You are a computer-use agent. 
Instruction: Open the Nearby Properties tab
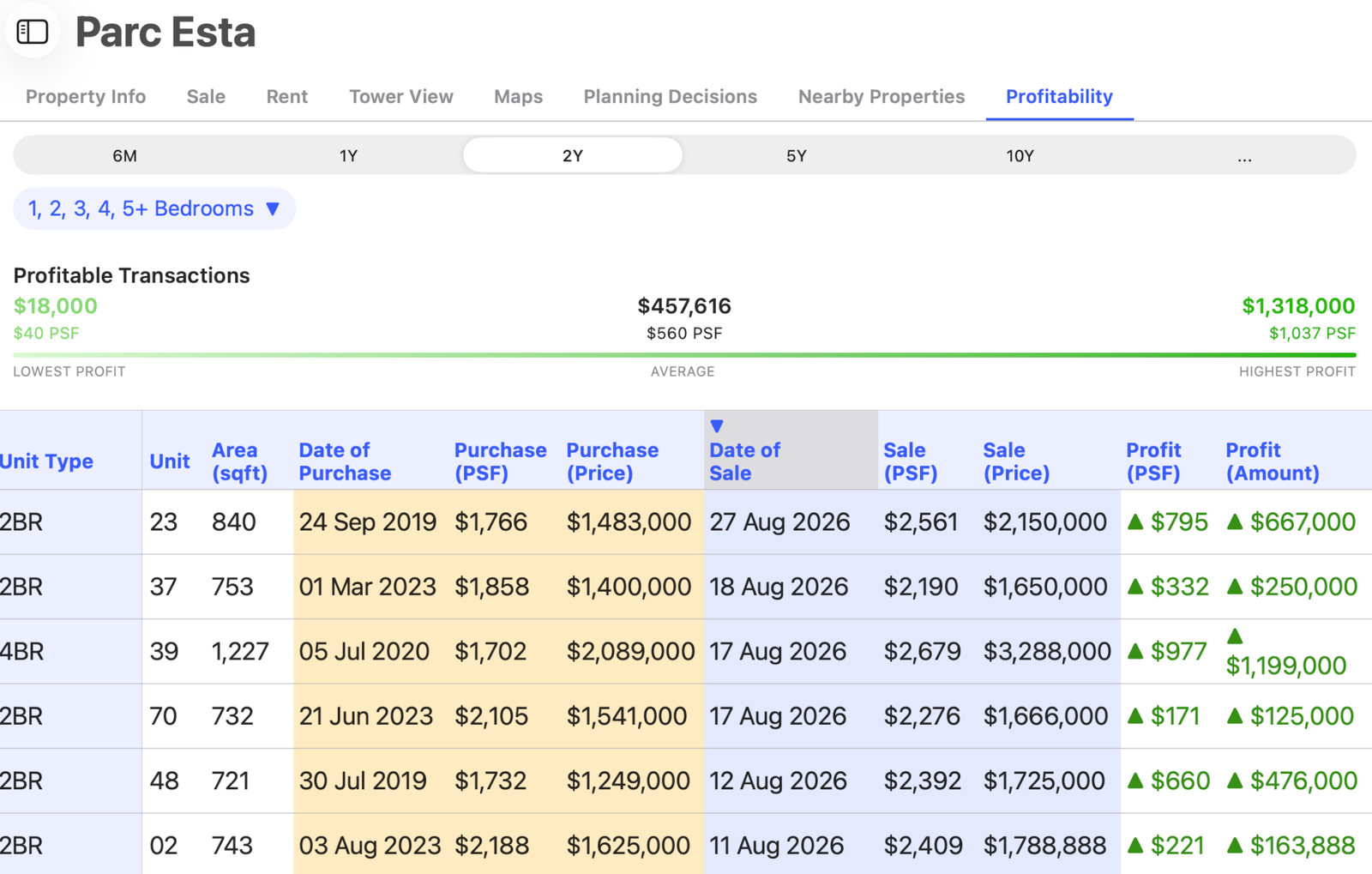coord(881,97)
